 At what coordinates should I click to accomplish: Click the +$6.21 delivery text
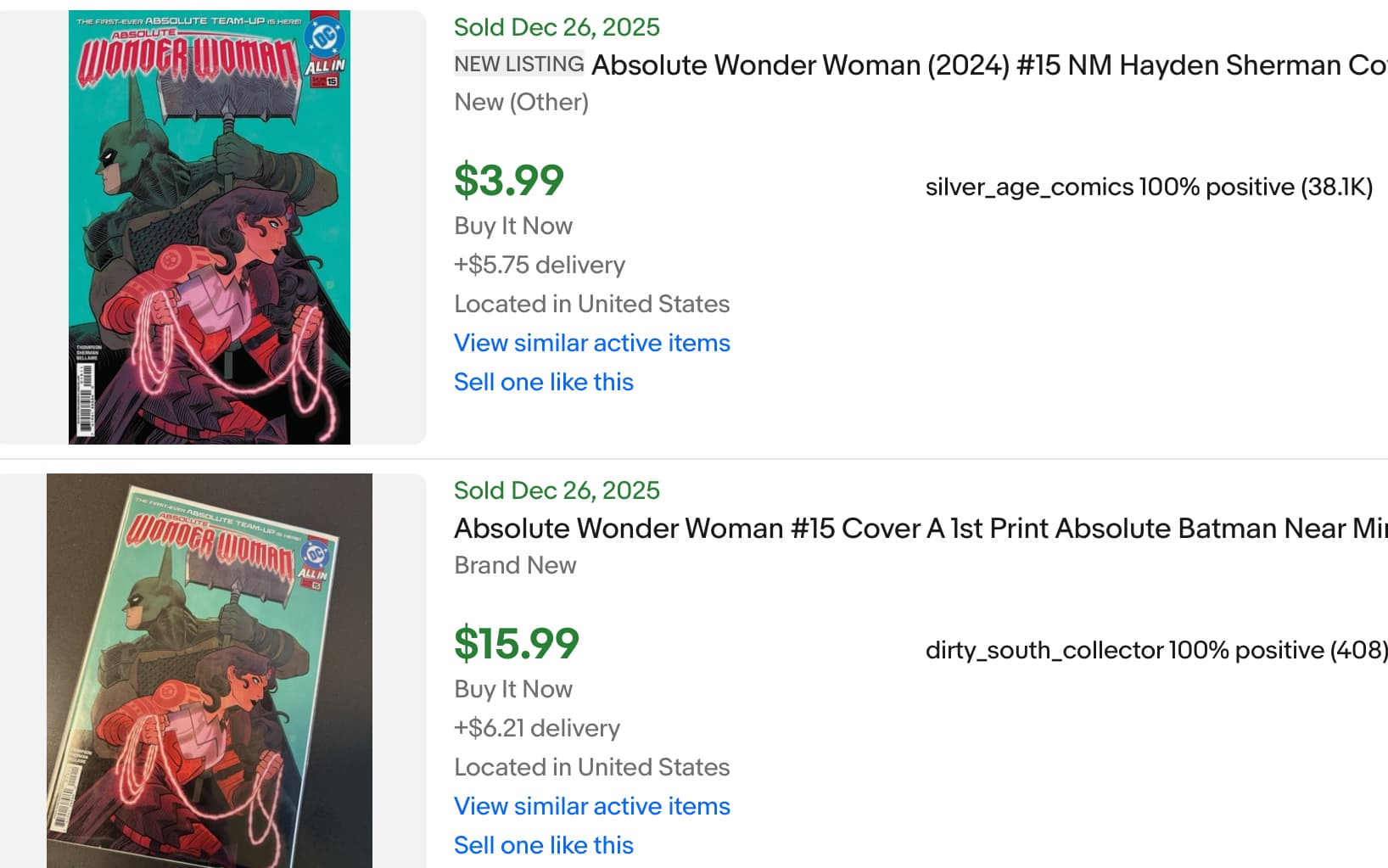(x=536, y=728)
